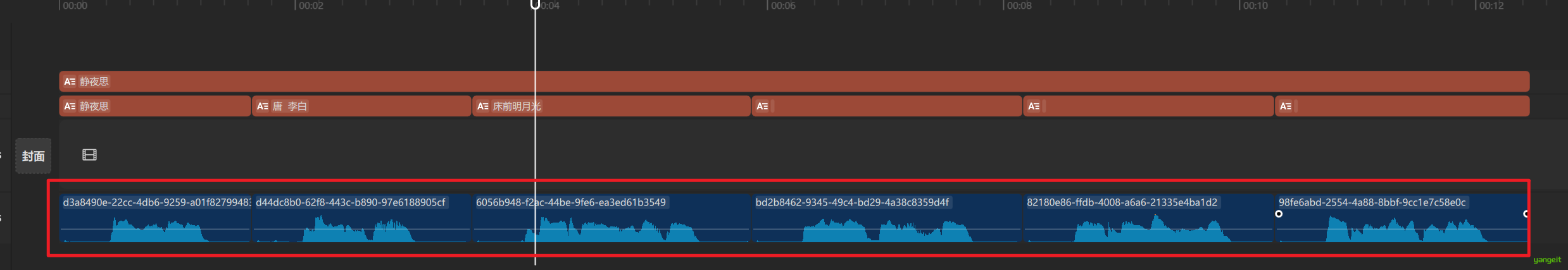Image resolution: width=1568 pixels, height=270 pixels.
Task: Select the audio clip named bd2b8462-9345
Action: [x=886, y=221]
